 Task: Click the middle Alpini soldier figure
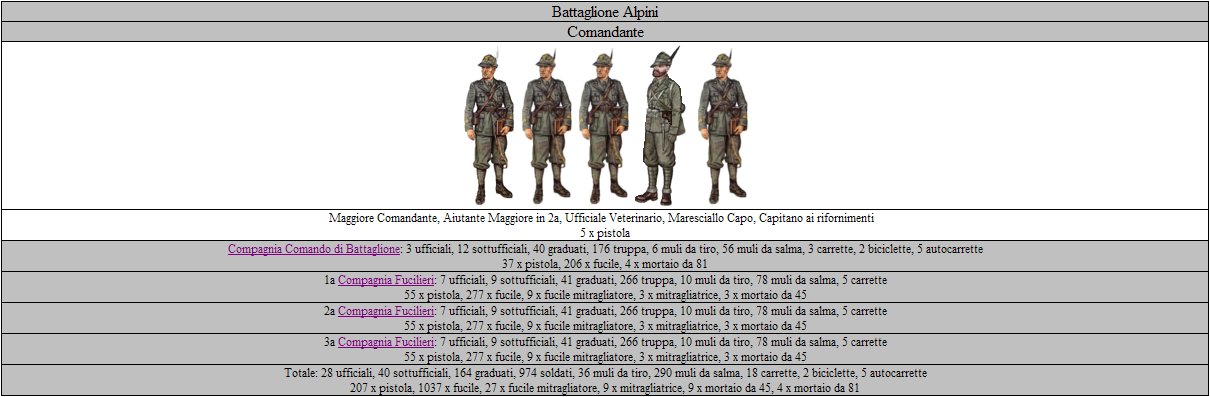[x=604, y=127]
